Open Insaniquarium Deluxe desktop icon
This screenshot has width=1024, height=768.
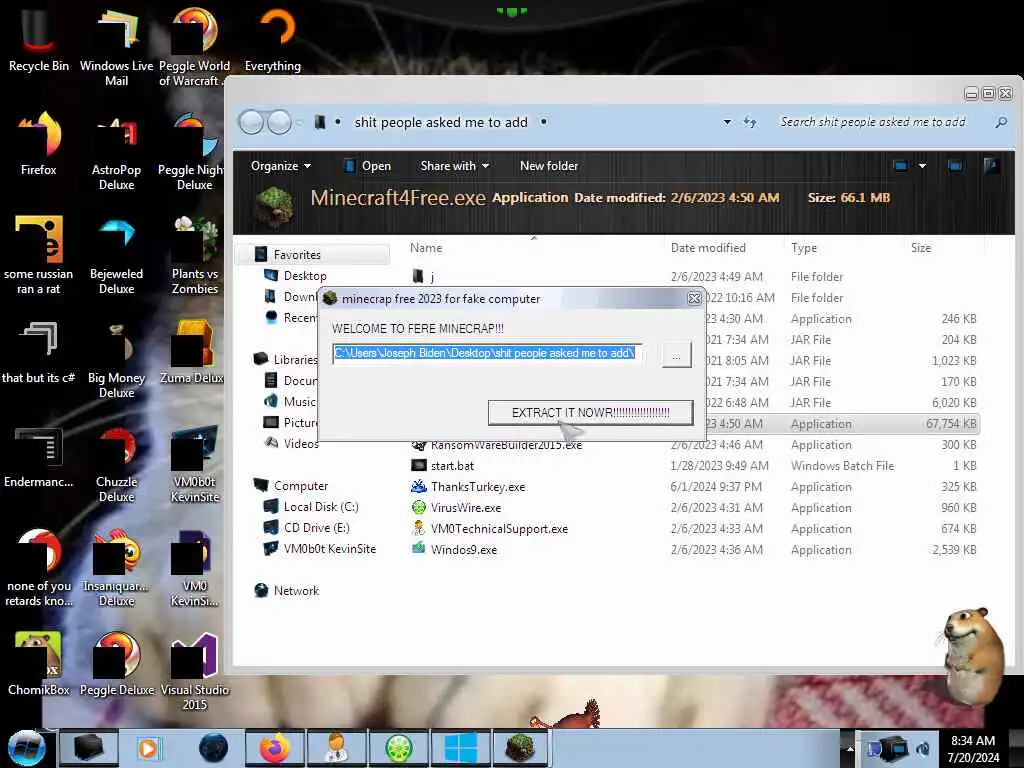tap(116, 568)
